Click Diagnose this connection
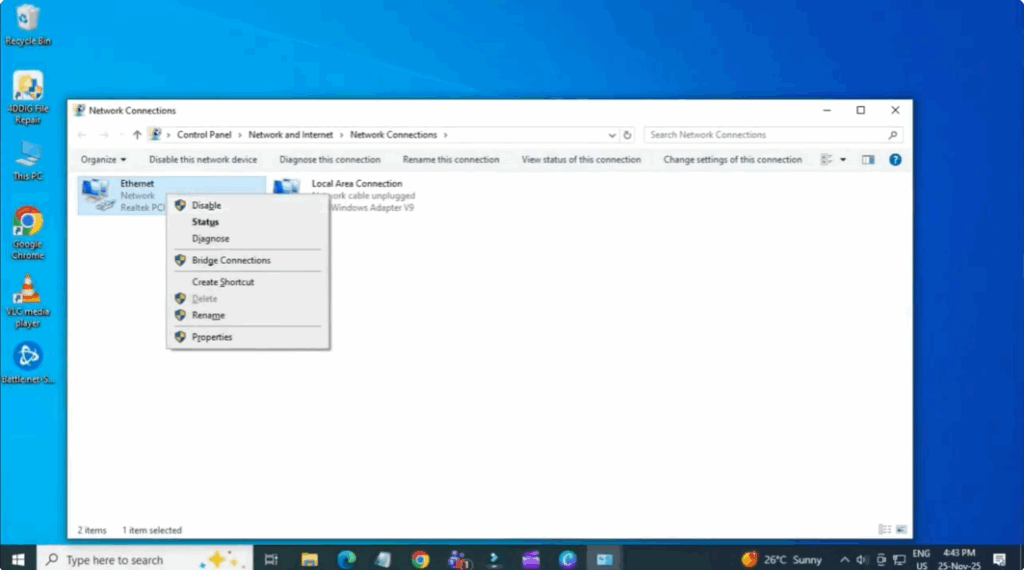 pyautogui.click(x=329, y=159)
